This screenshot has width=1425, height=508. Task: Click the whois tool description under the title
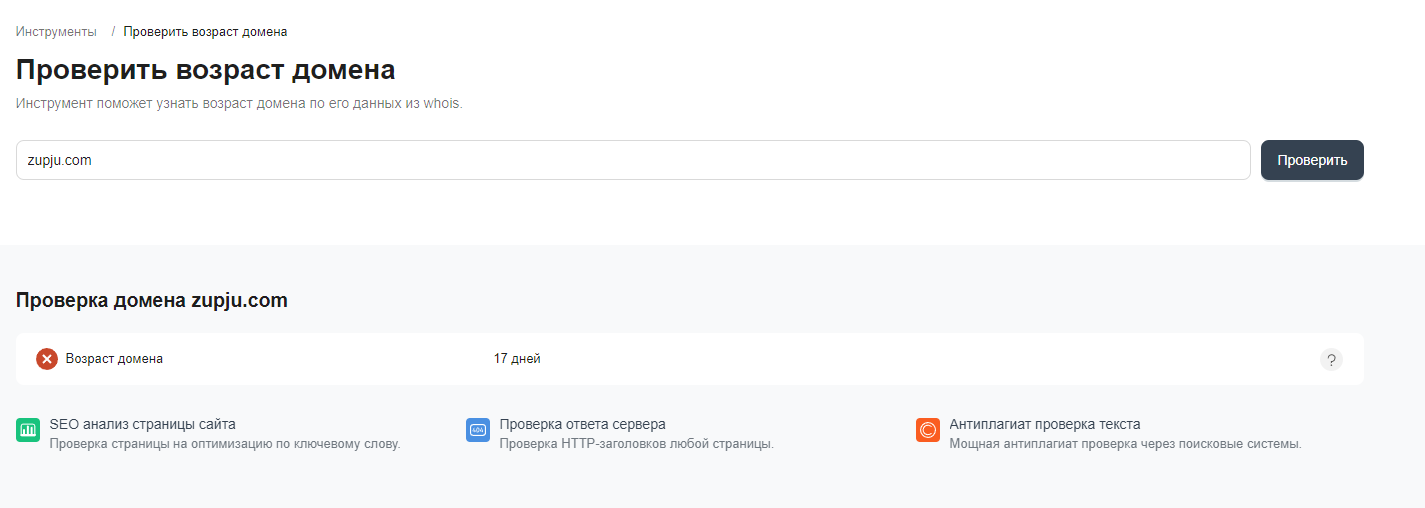tap(239, 103)
